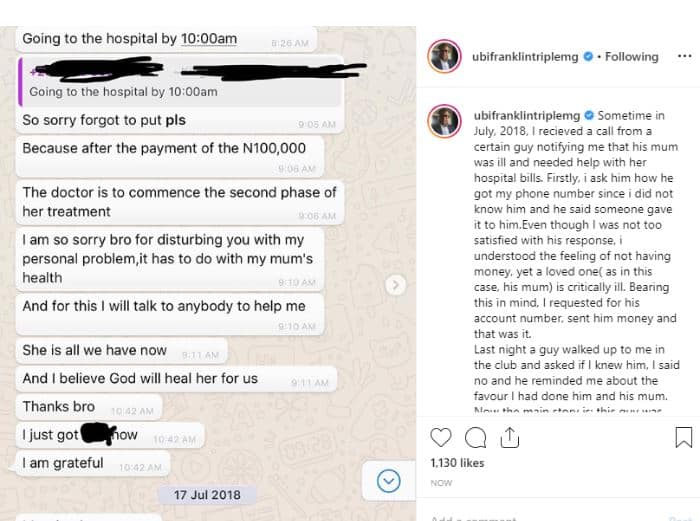Go to next image with arrow chevron
Viewport: 700px width, 521px height.
pyautogui.click(x=395, y=285)
